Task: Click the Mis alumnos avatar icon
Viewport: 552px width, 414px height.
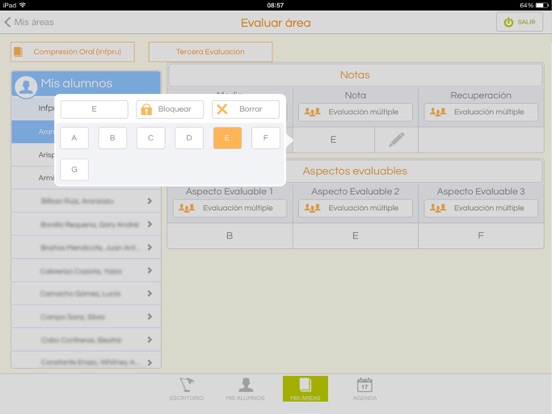Action: [x=26, y=86]
